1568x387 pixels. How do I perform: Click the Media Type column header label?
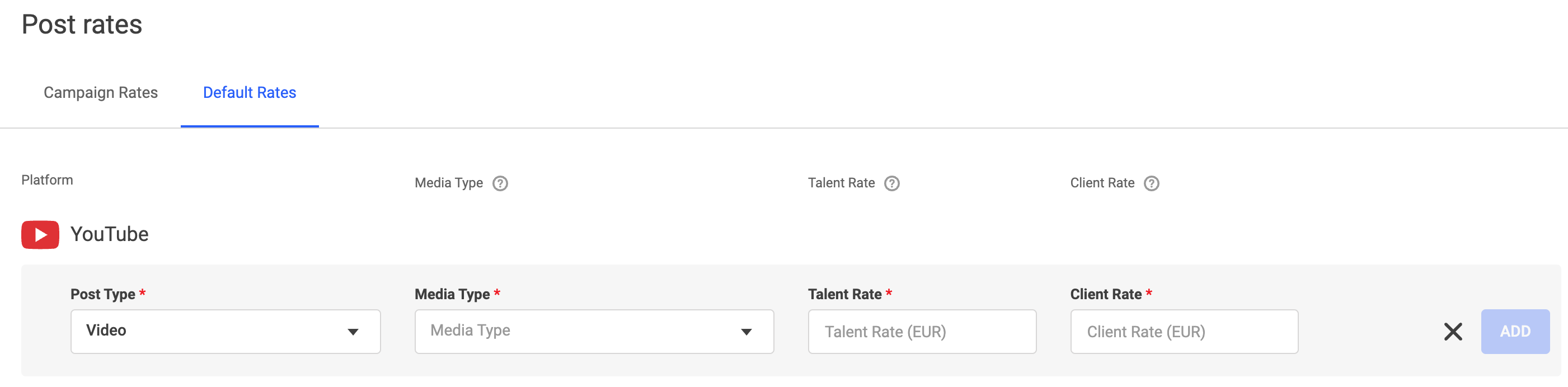coord(449,182)
